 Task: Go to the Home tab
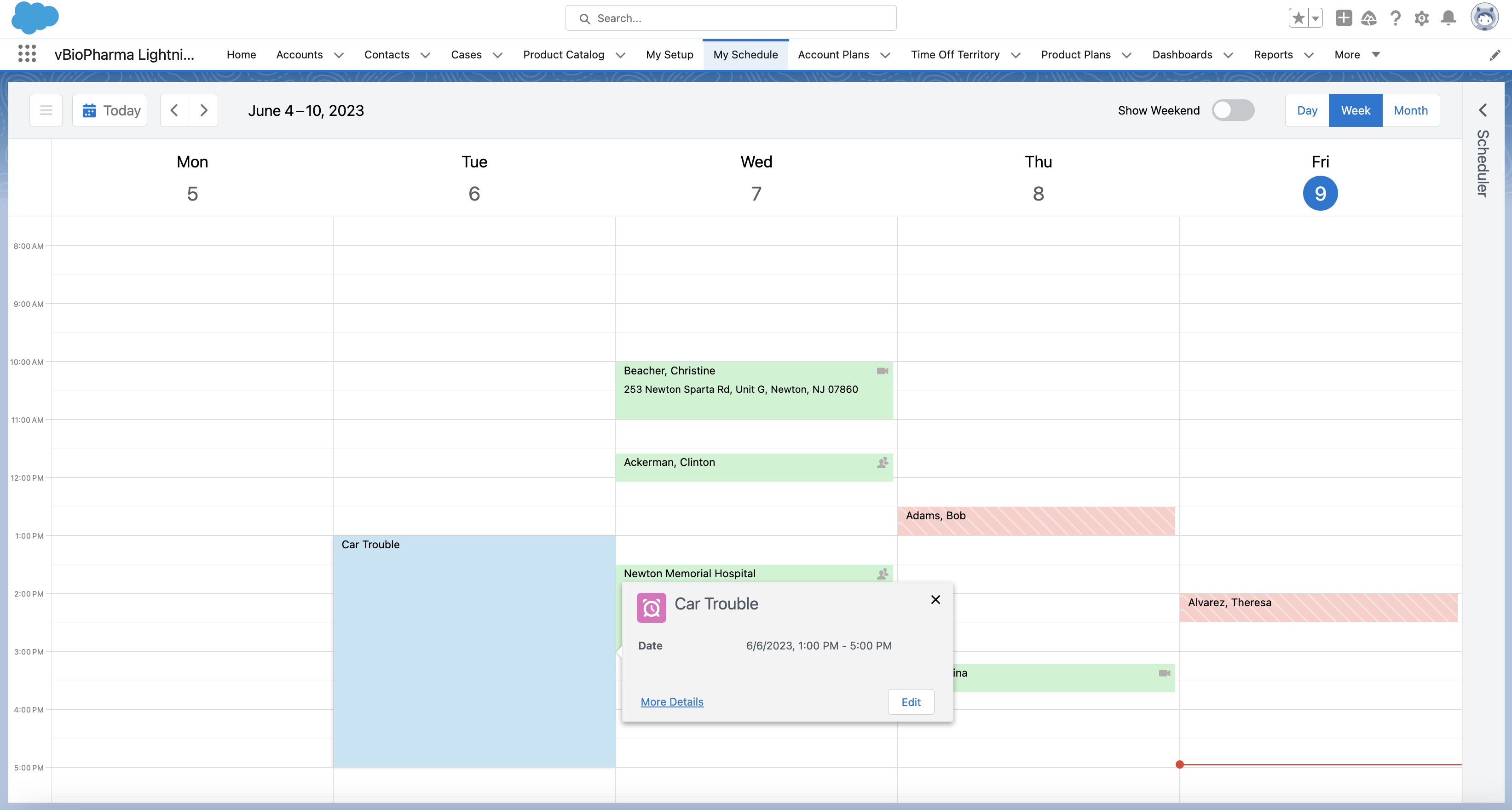[x=241, y=55]
